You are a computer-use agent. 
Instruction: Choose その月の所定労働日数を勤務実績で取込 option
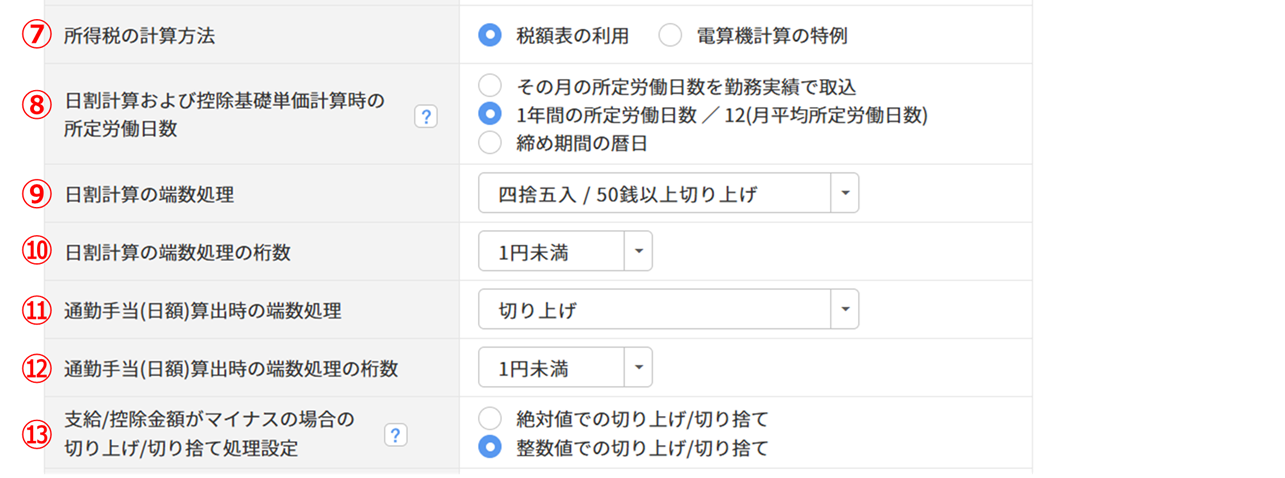tap(490, 87)
